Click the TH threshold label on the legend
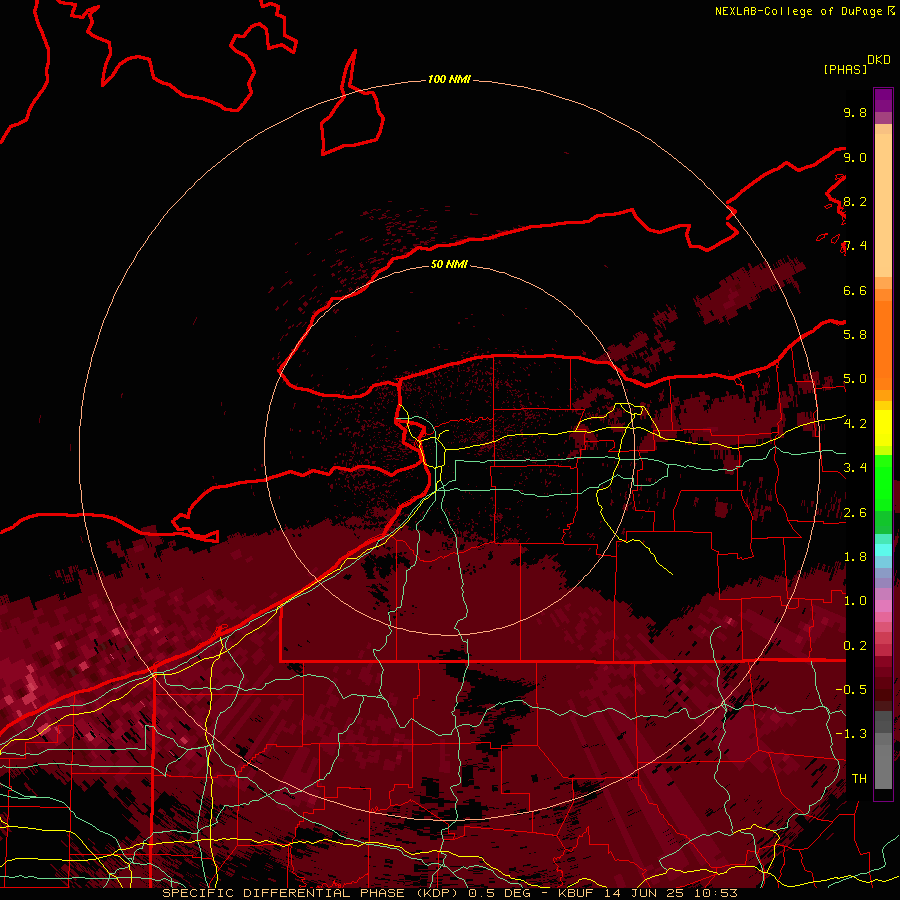The height and width of the screenshot is (900, 900). 859,778
